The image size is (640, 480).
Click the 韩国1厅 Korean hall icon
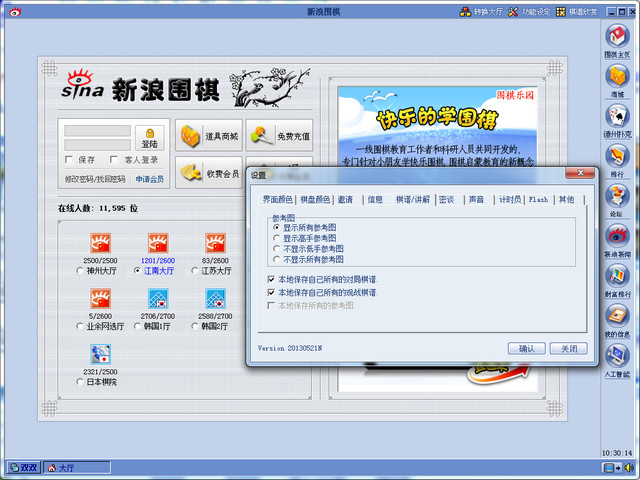(158, 298)
